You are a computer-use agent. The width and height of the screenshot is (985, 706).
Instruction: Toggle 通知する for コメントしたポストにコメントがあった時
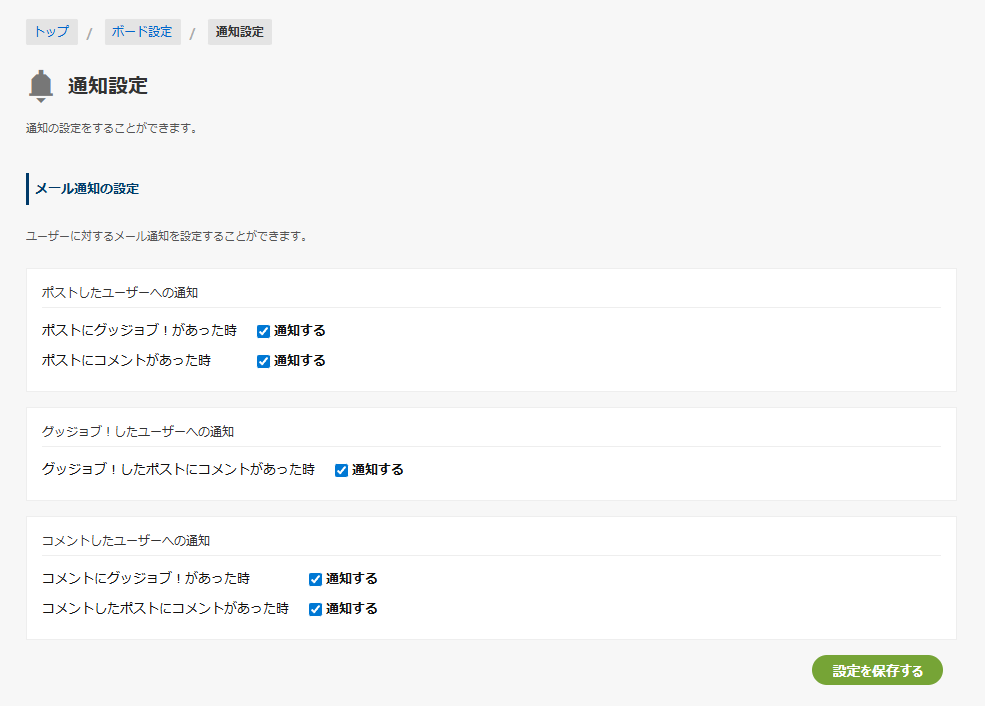pos(315,609)
